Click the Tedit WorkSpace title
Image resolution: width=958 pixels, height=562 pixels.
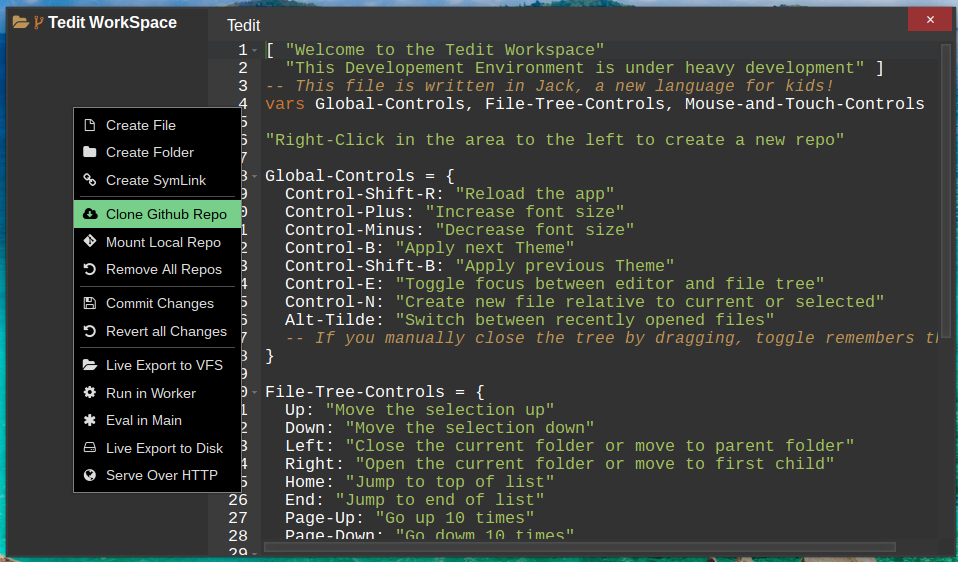pos(112,23)
